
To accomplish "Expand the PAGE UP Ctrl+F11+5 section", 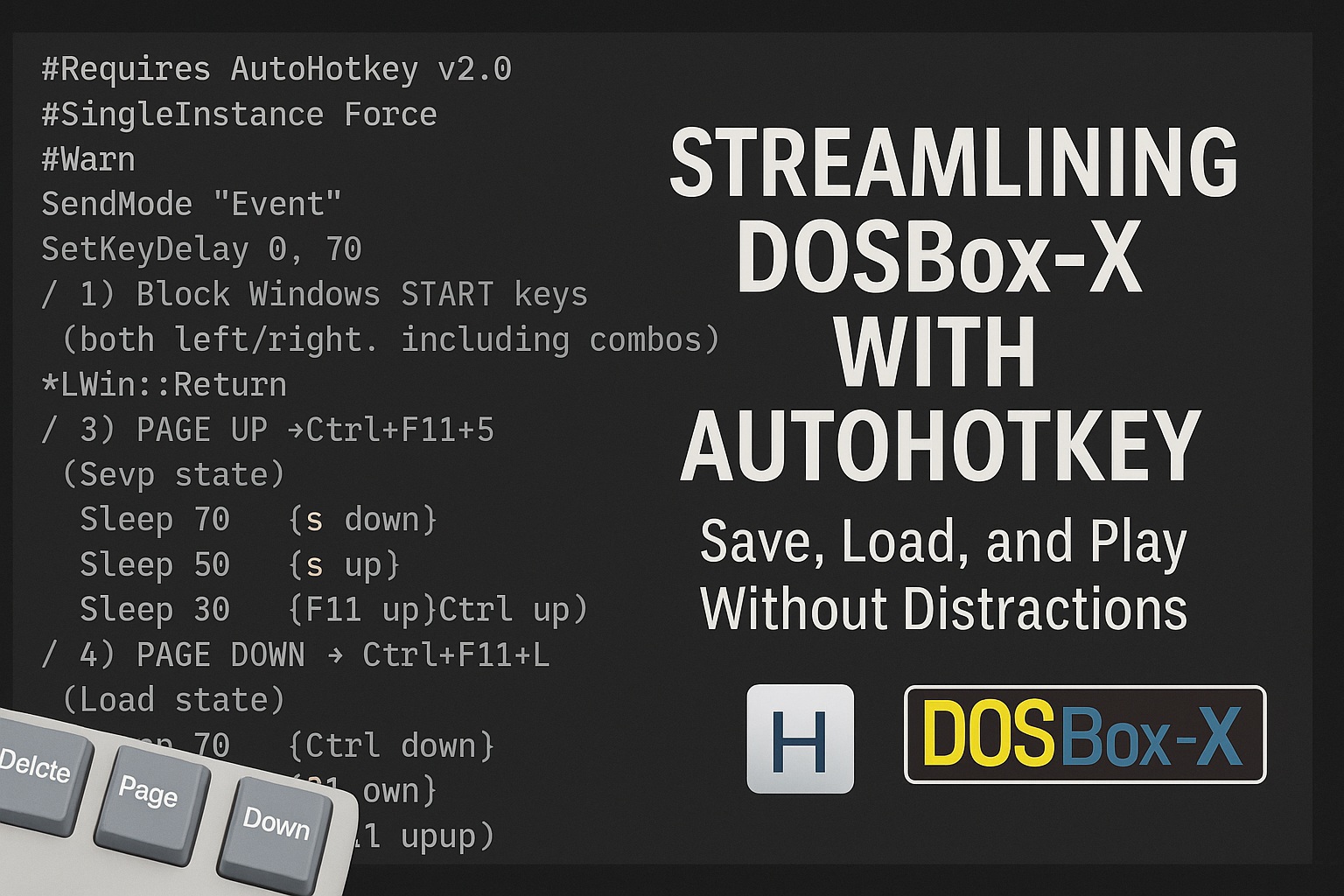I will click(269, 430).
